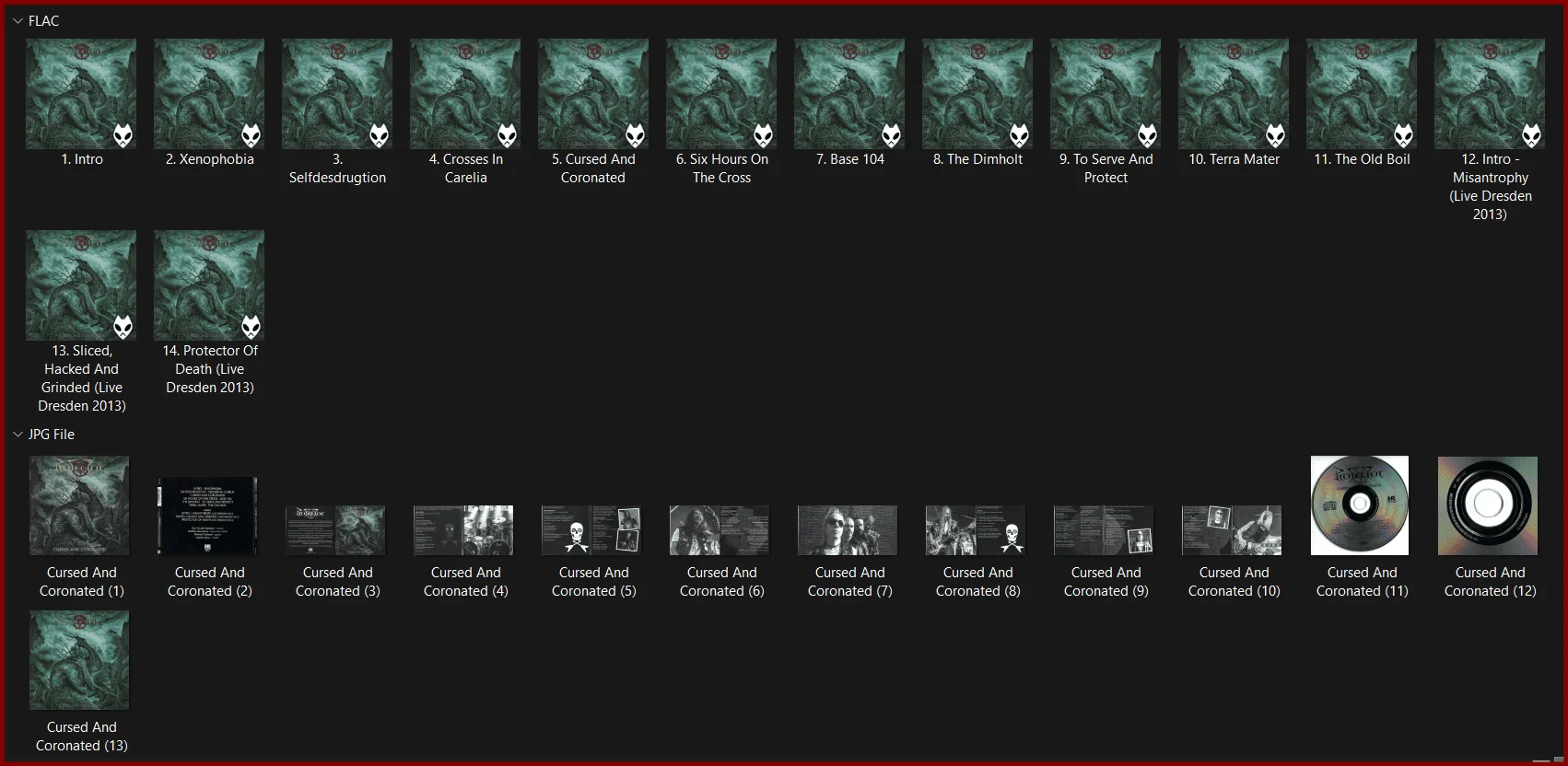Select '4. Crosses In Carelia' file icon
The height and width of the screenshot is (766, 1568).
point(465,94)
